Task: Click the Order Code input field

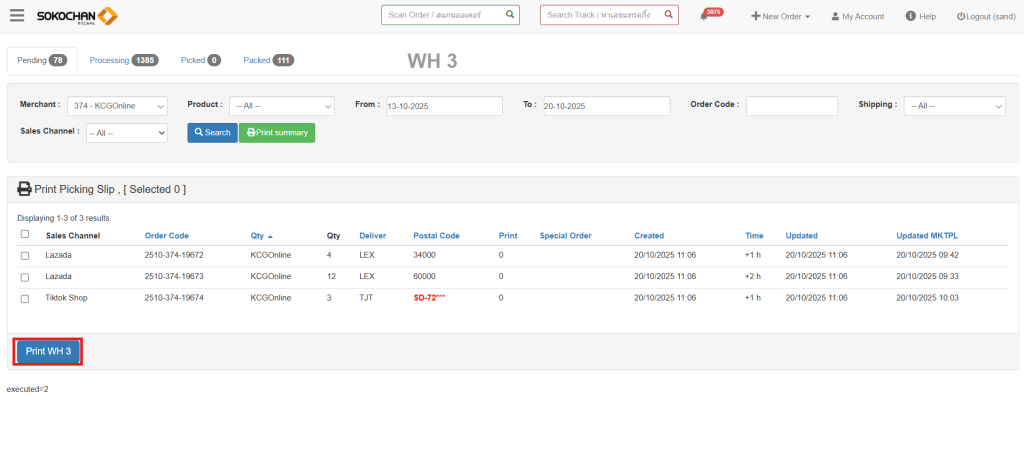Action: pyautogui.click(x=791, y=106)
